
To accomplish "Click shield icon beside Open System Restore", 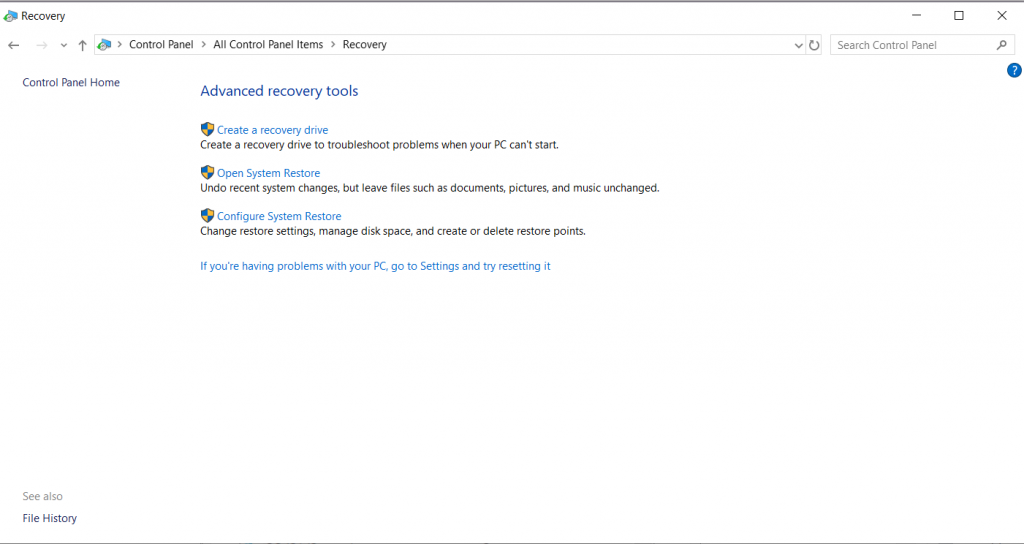I will coord(208,172).
